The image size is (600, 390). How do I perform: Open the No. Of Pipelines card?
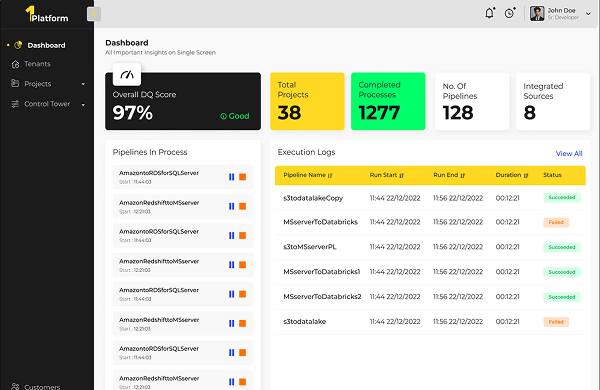coord(472,101)
